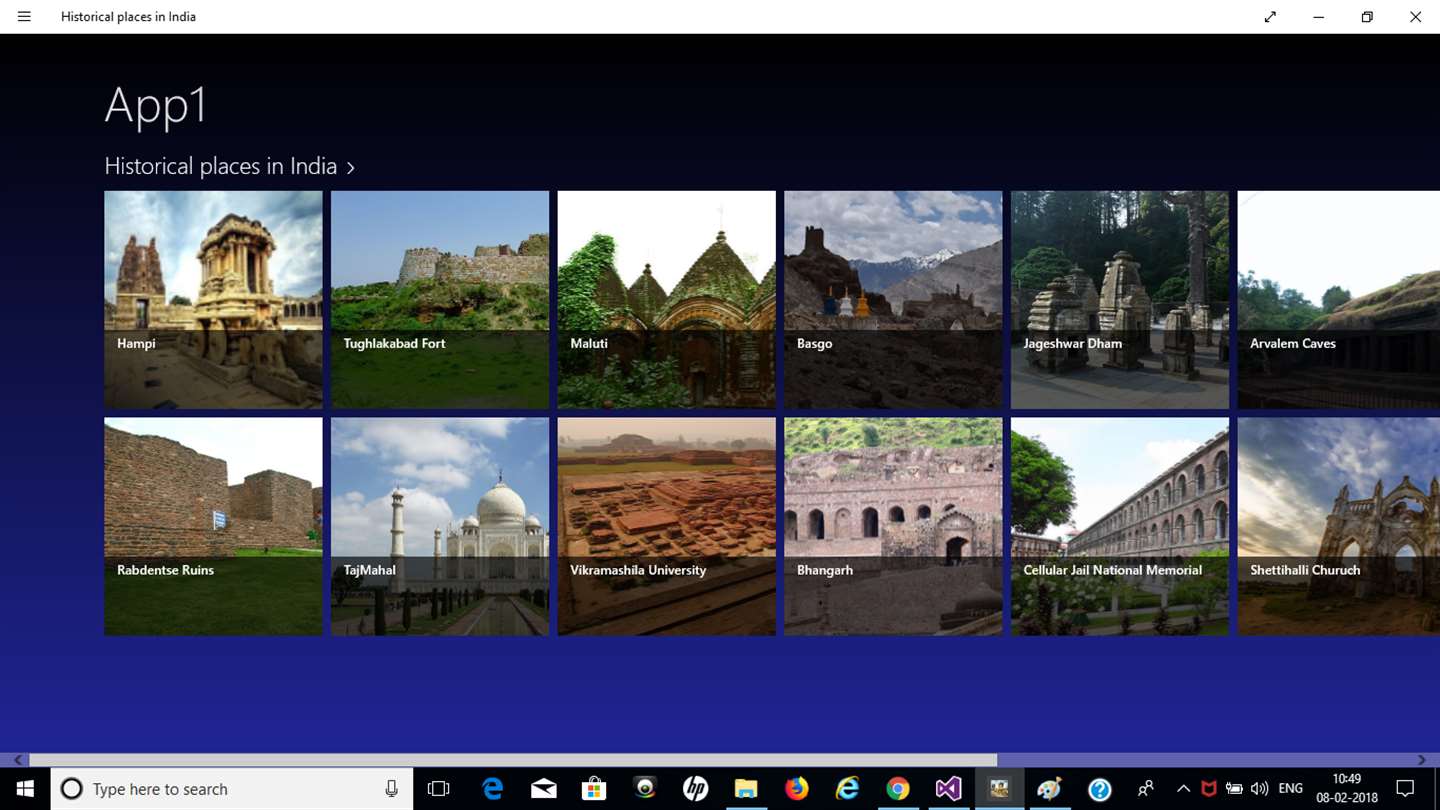Toggle full-screen expand arrow in title bar

coord(1270,17)
